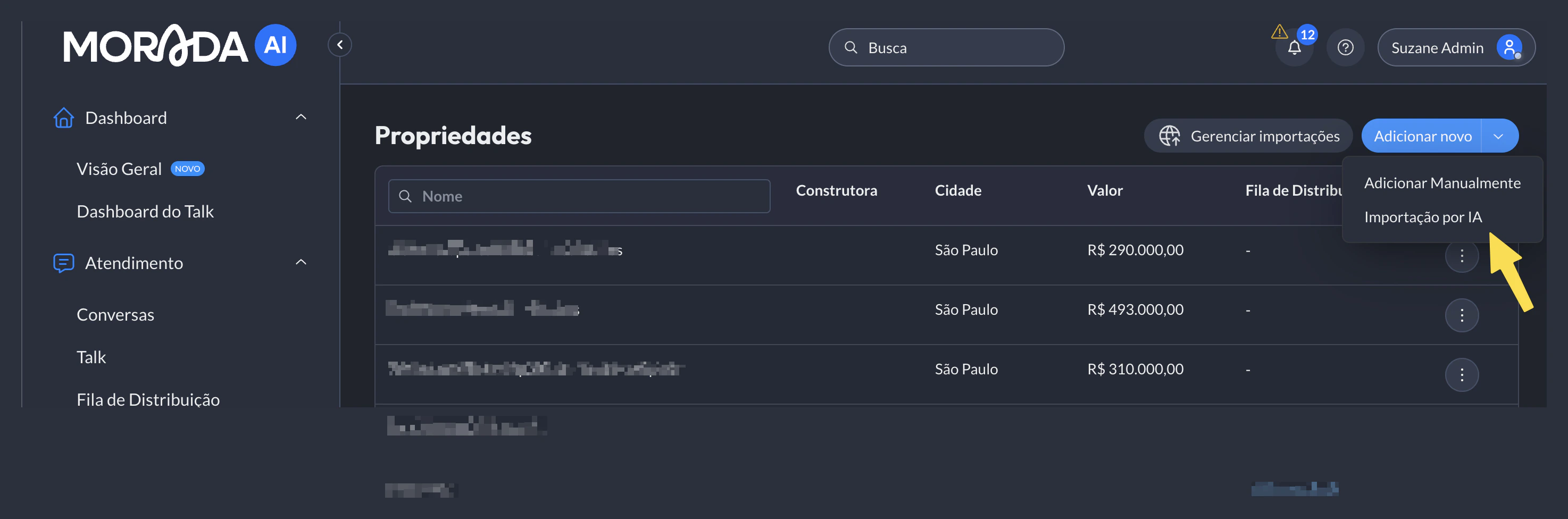Open the help question mark icon
The height and width of the screenshot is (519, 1568).
(x=1346, y=47)
